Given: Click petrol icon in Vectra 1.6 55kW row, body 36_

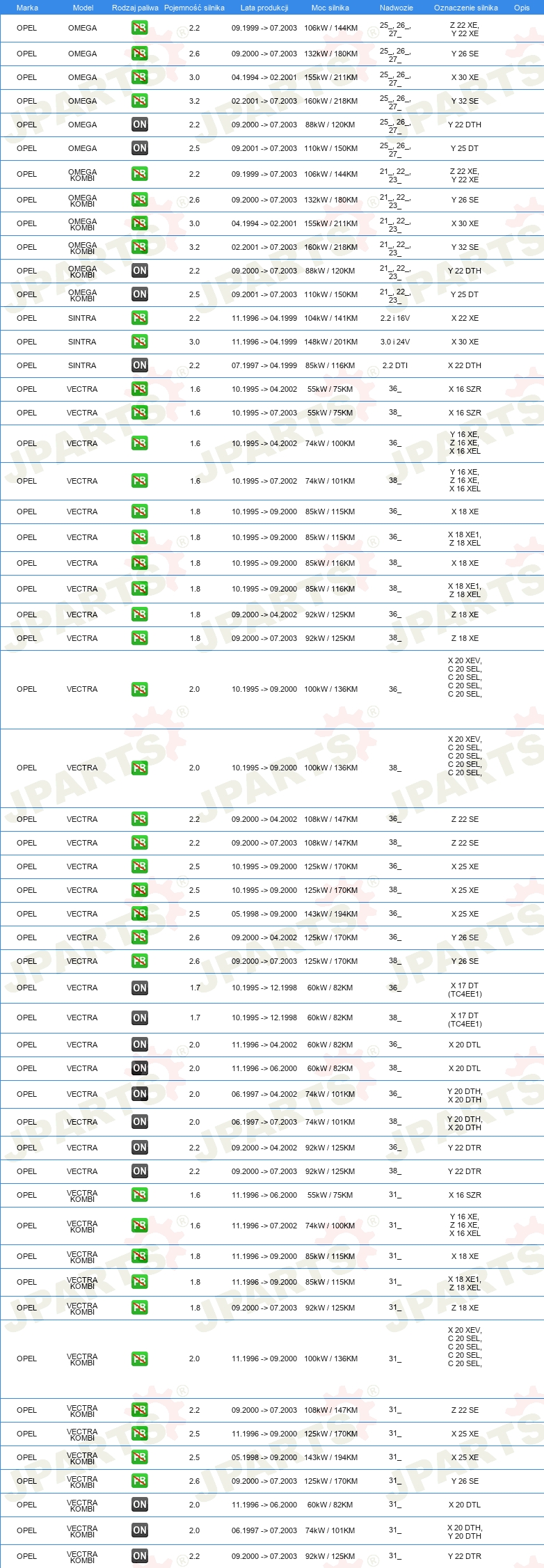Looking at the screenshot, I should [x=140, y=389].
